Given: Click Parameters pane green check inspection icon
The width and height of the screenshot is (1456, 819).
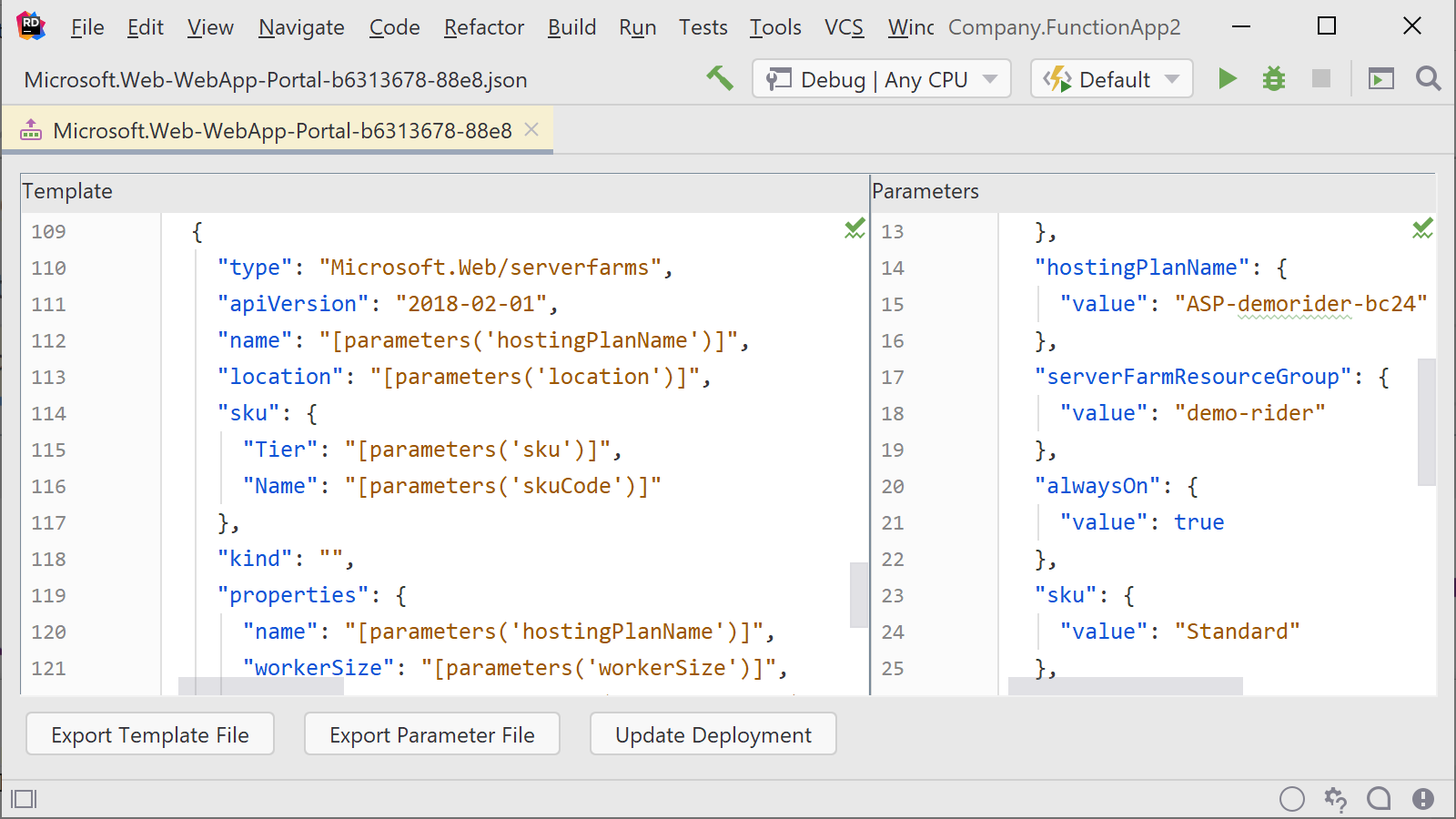Looking at the screenshot, I should pyautogui.click(x=1422, y=229).
